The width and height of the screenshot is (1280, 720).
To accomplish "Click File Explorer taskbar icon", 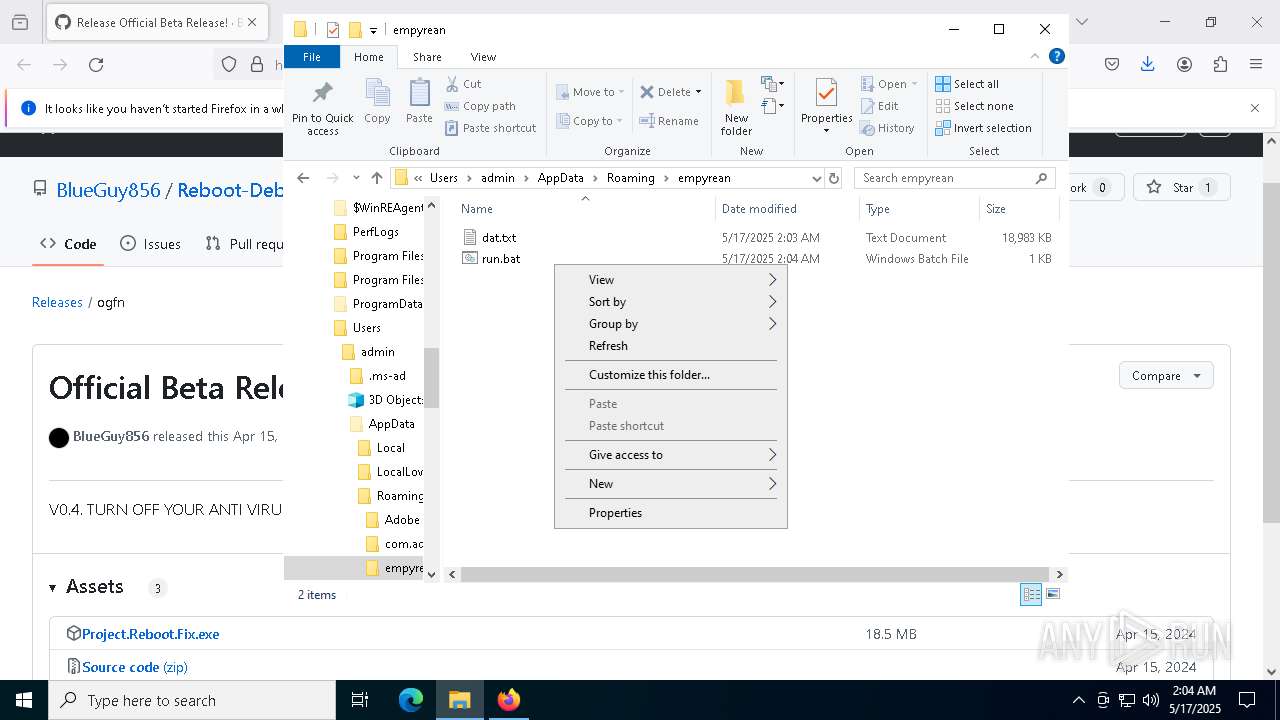I will (x=460, y=700).
